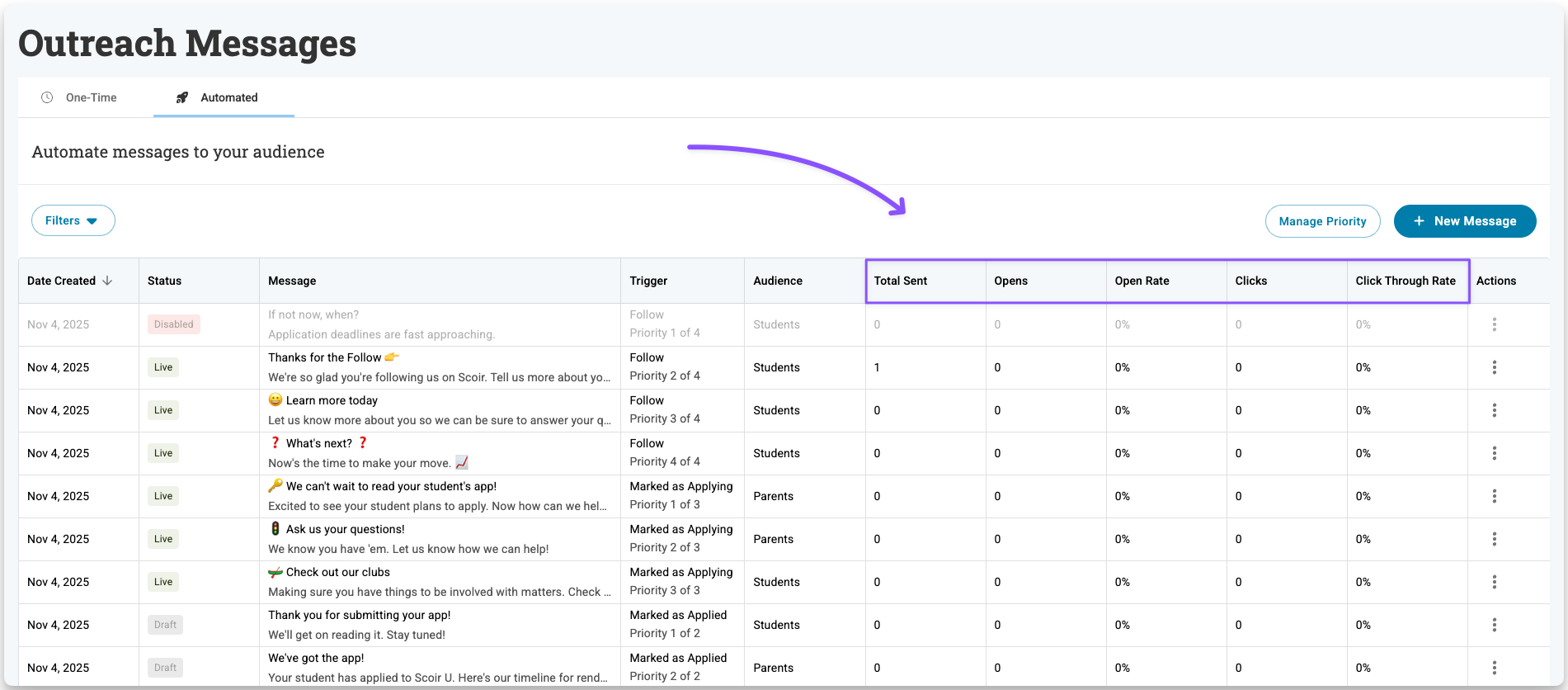Expand the Filters dropdown
This screenshot has width=1568, height=690.
point(73,220)
